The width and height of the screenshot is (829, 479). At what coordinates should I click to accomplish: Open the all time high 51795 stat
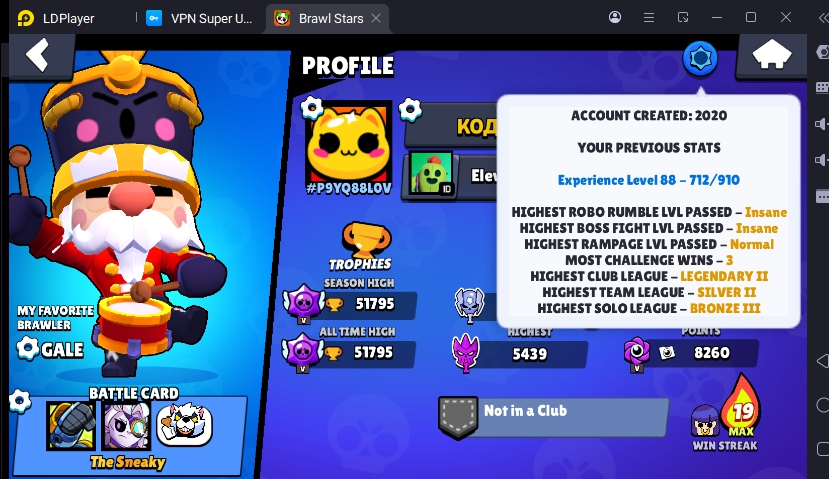349,352
